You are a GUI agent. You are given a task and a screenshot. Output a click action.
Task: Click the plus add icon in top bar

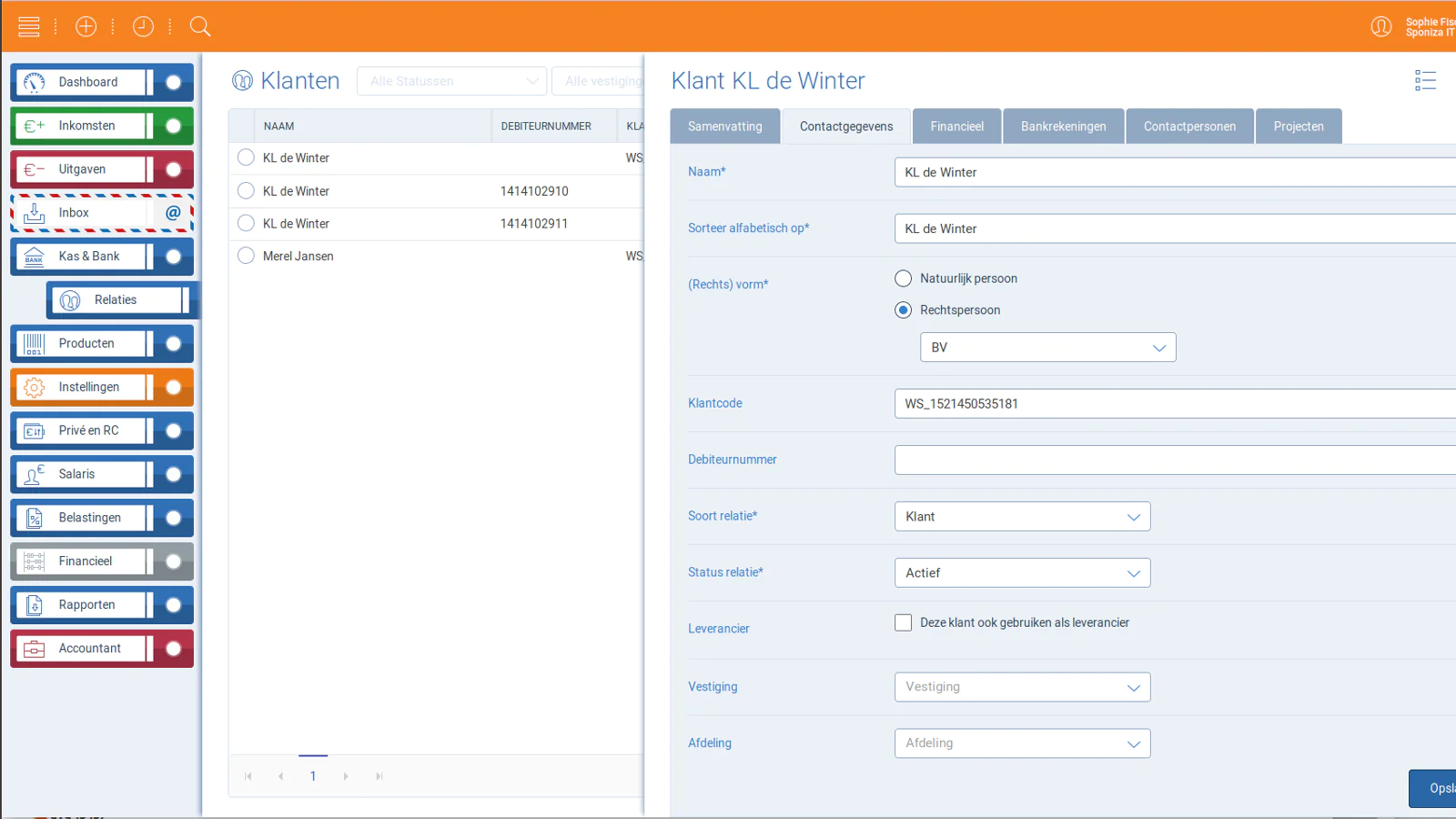point(86,26)
